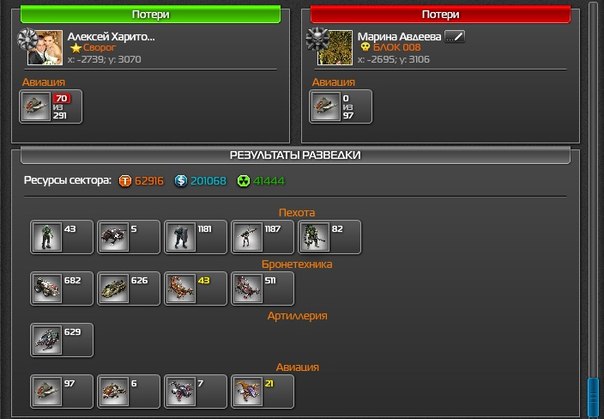Click the rank badge next to Алексей's avatar

click(x=27, y=39)
